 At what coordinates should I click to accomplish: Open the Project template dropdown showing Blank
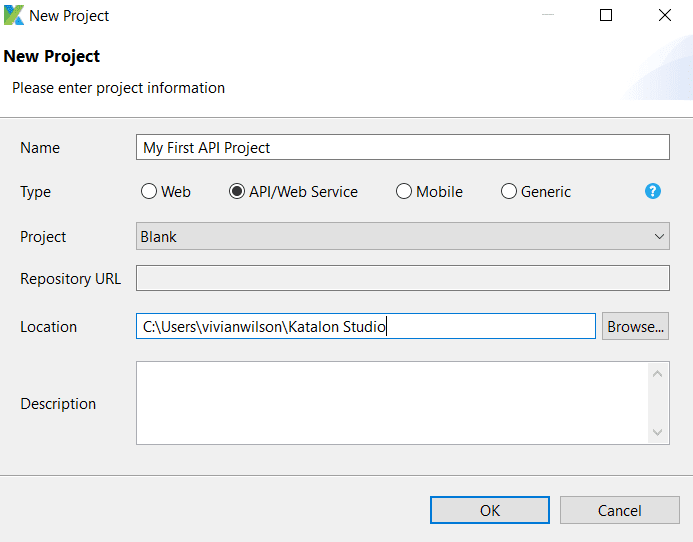click(403, 236)
